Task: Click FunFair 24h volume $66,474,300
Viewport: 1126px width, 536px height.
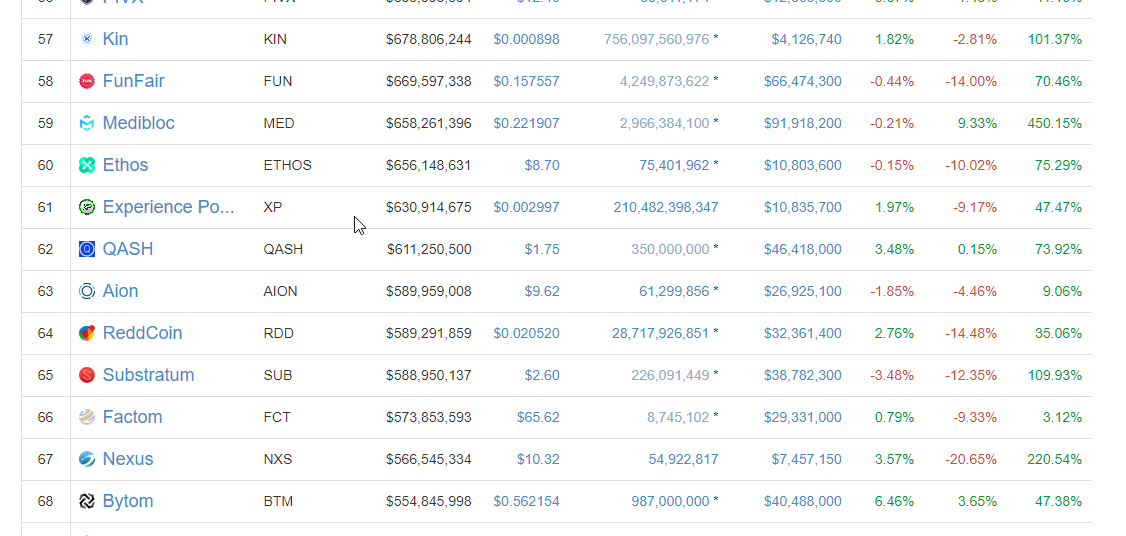Action: coord(803,82)
